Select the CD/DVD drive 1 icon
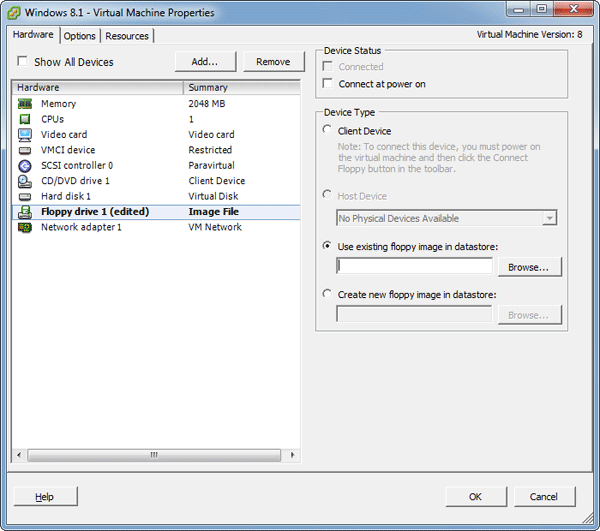This screenshot has height=531, width=600. [x=25, y=181]
